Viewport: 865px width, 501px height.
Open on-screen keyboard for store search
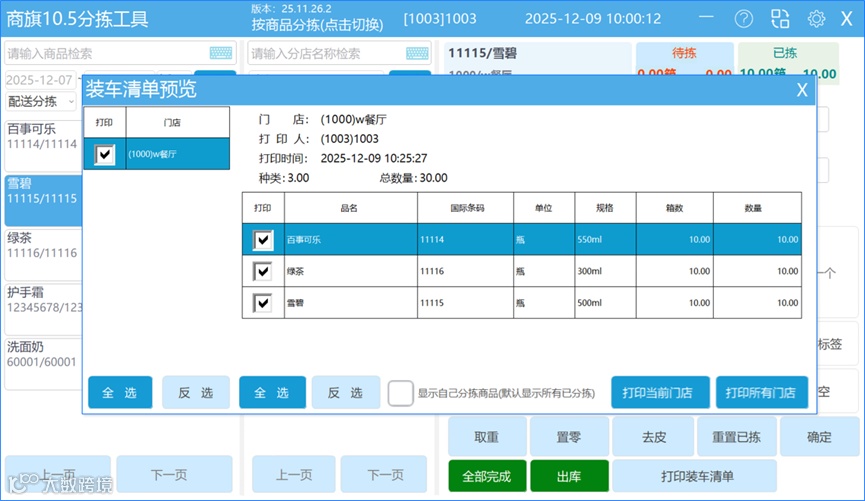(417, 53)
